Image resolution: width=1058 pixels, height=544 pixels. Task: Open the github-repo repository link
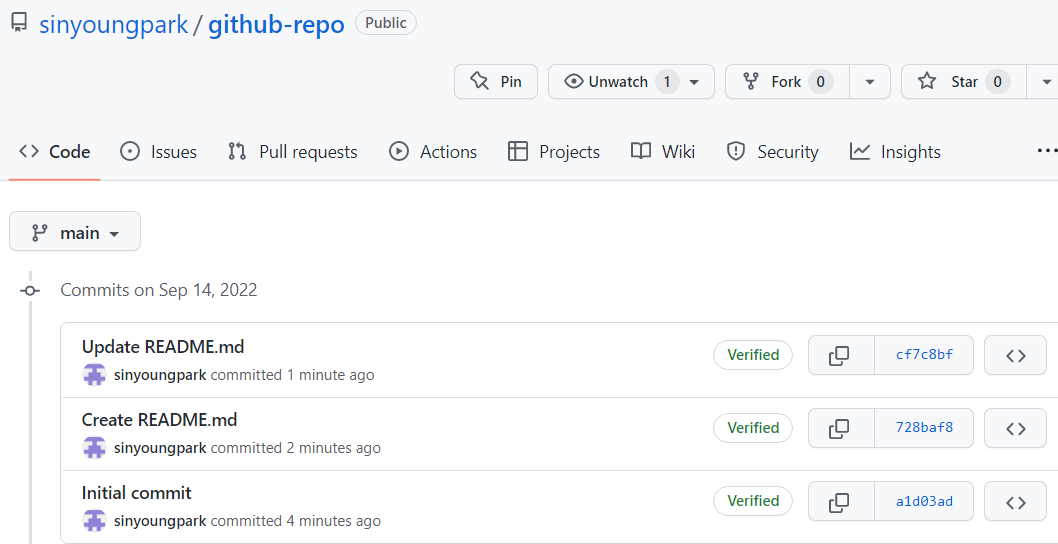click(276, 25)
